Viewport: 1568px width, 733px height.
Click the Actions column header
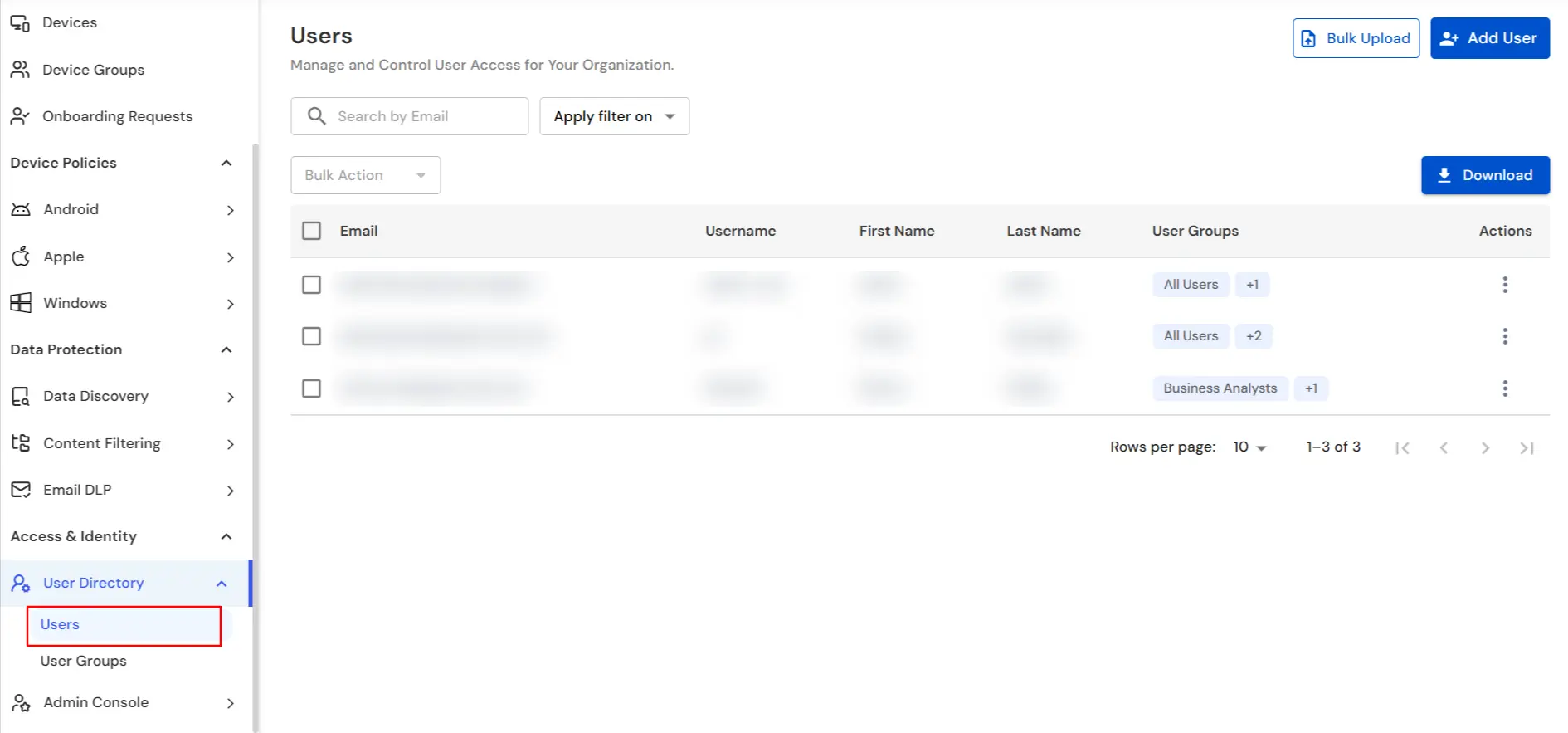pos(1505,231)
